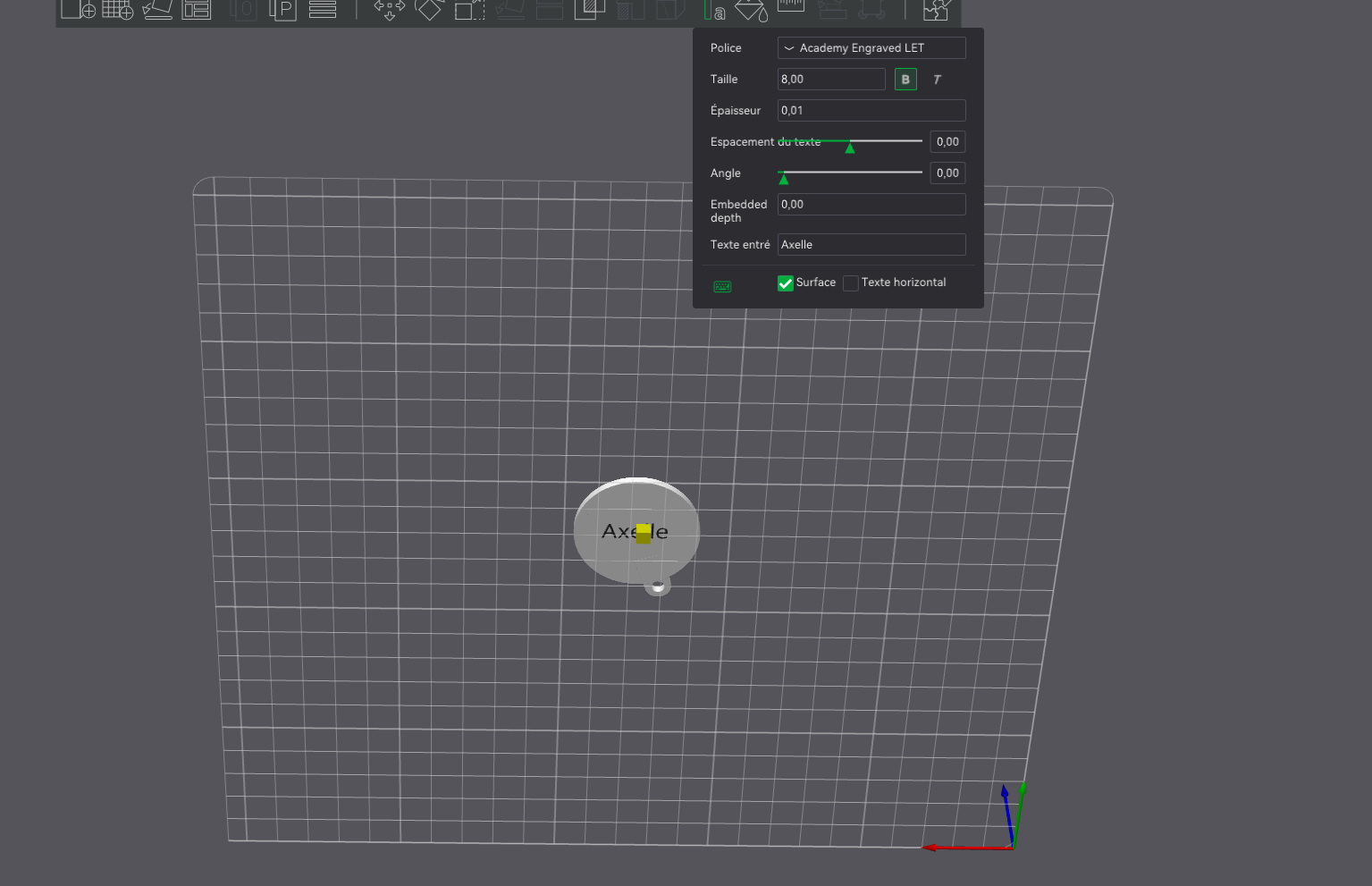Screen dimensions: 1372x886
Task: Enable the Texte horizontal checkbox
Action: pos(851,283)
